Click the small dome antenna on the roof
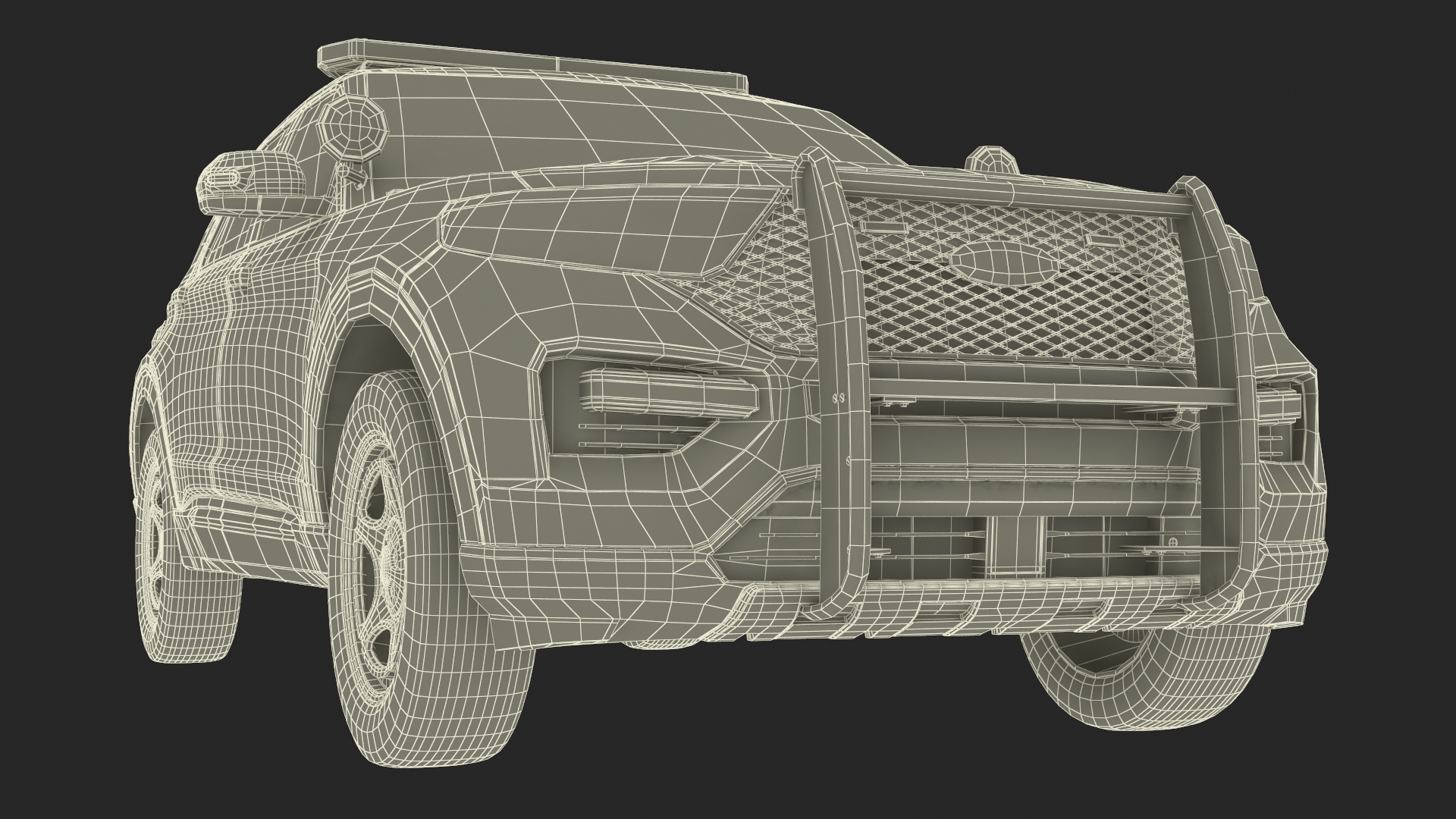The width and height of the screenshot is (1456, 819). [x=992, y=162]
